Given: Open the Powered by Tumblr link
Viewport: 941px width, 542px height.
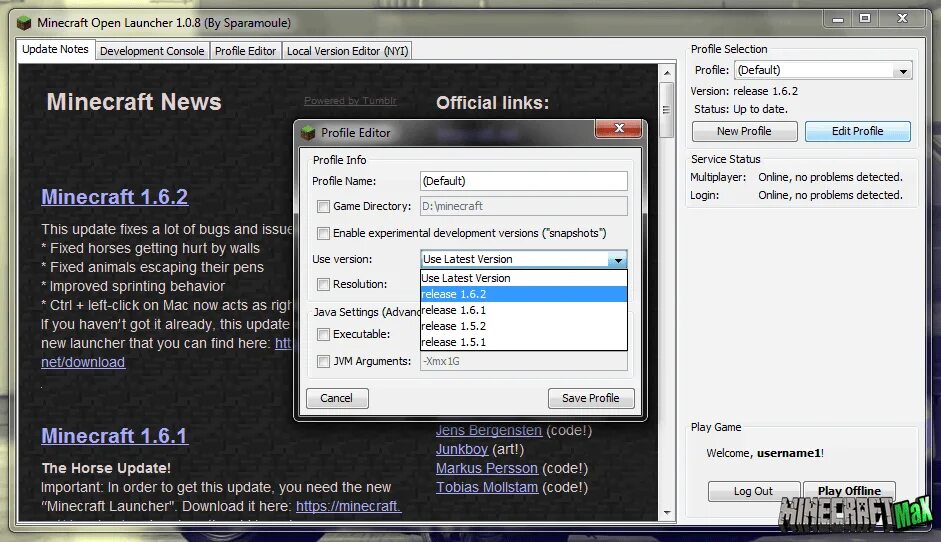Looking at the screenshot, I should point(350,101).
